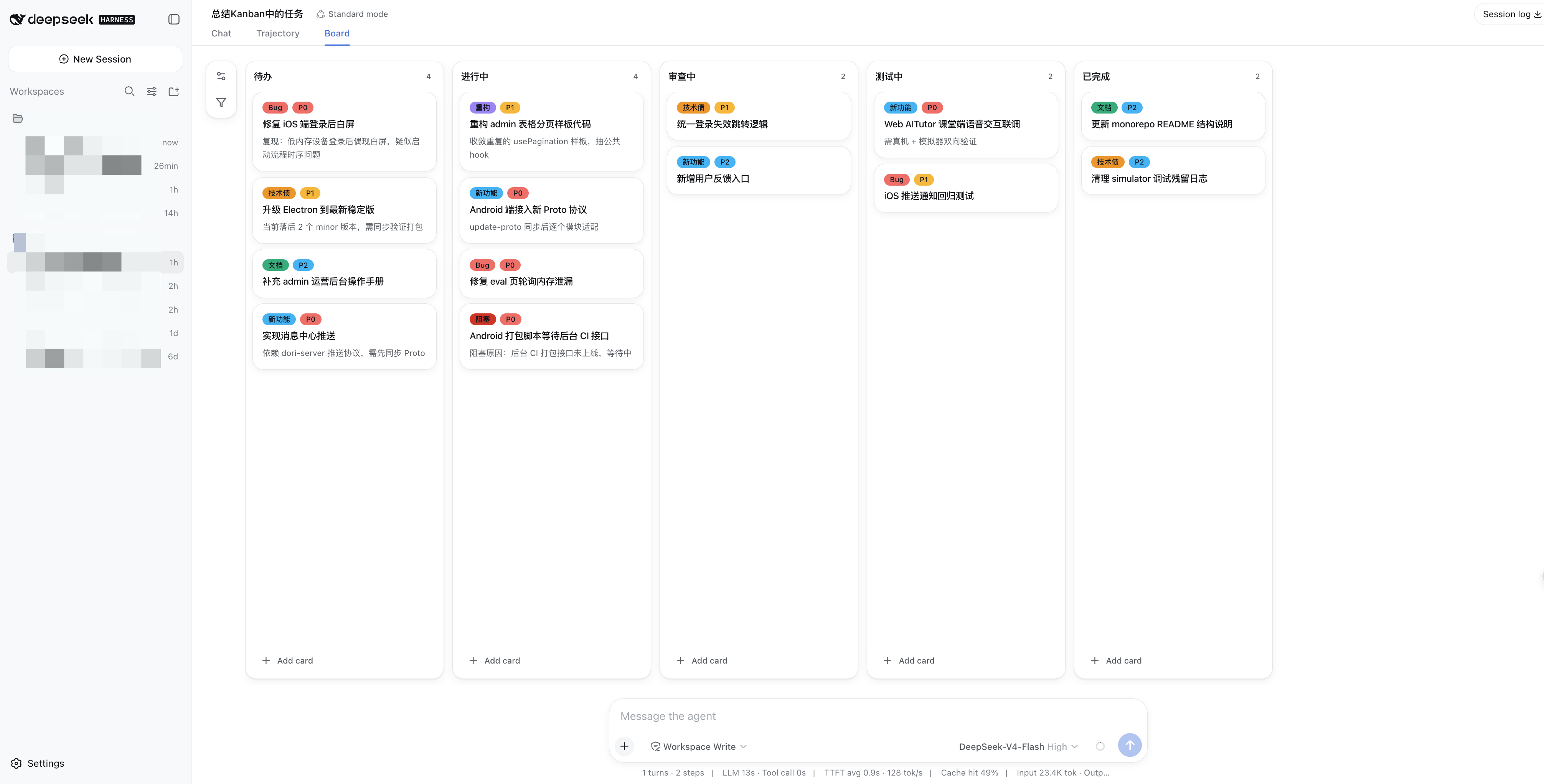This screenshot has height=784, width=1544.
Task: Click the DeepSeek whale logo
Action: [17, 20]
